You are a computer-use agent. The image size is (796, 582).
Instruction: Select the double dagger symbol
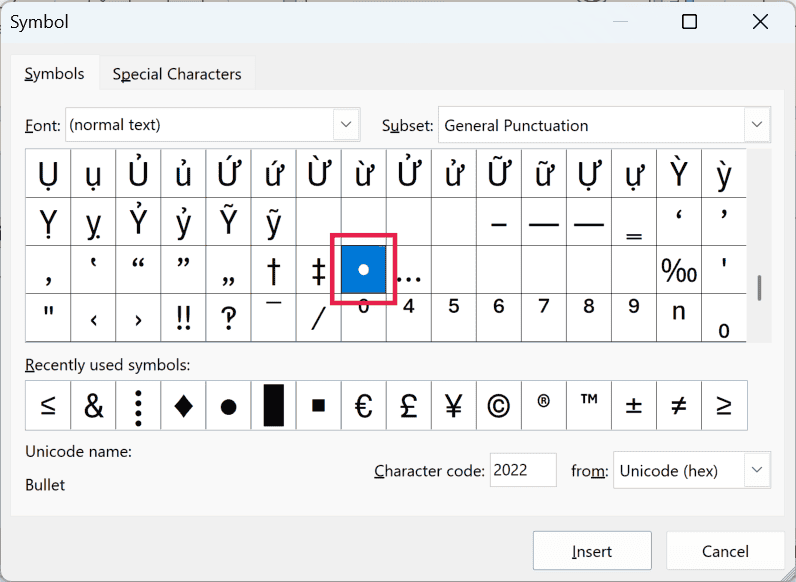coord(318,270)
